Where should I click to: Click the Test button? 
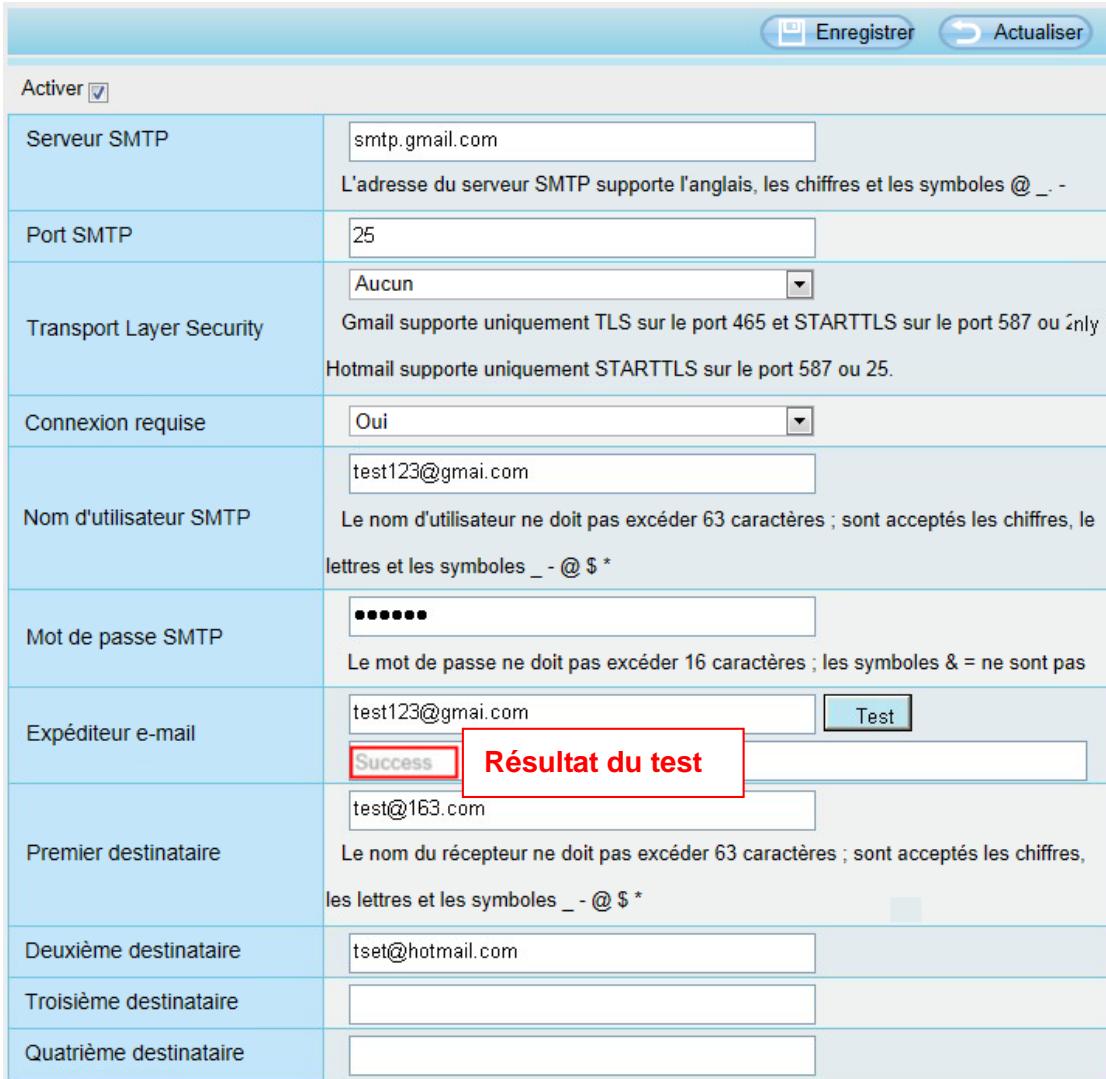(868, 713)
